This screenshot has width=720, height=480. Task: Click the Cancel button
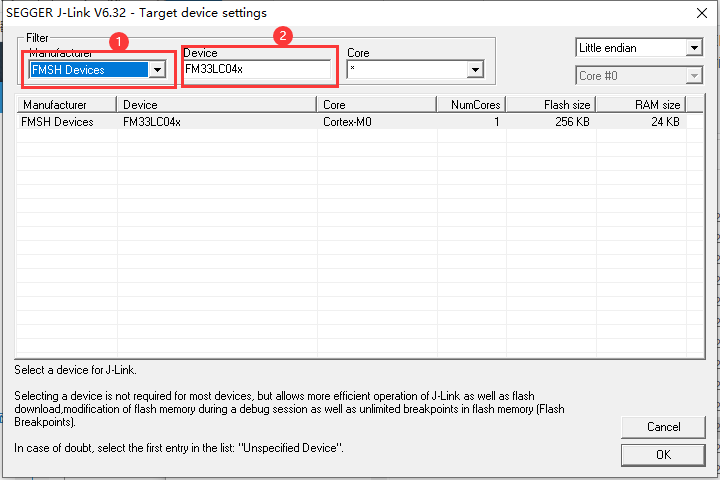coord(663,427)
